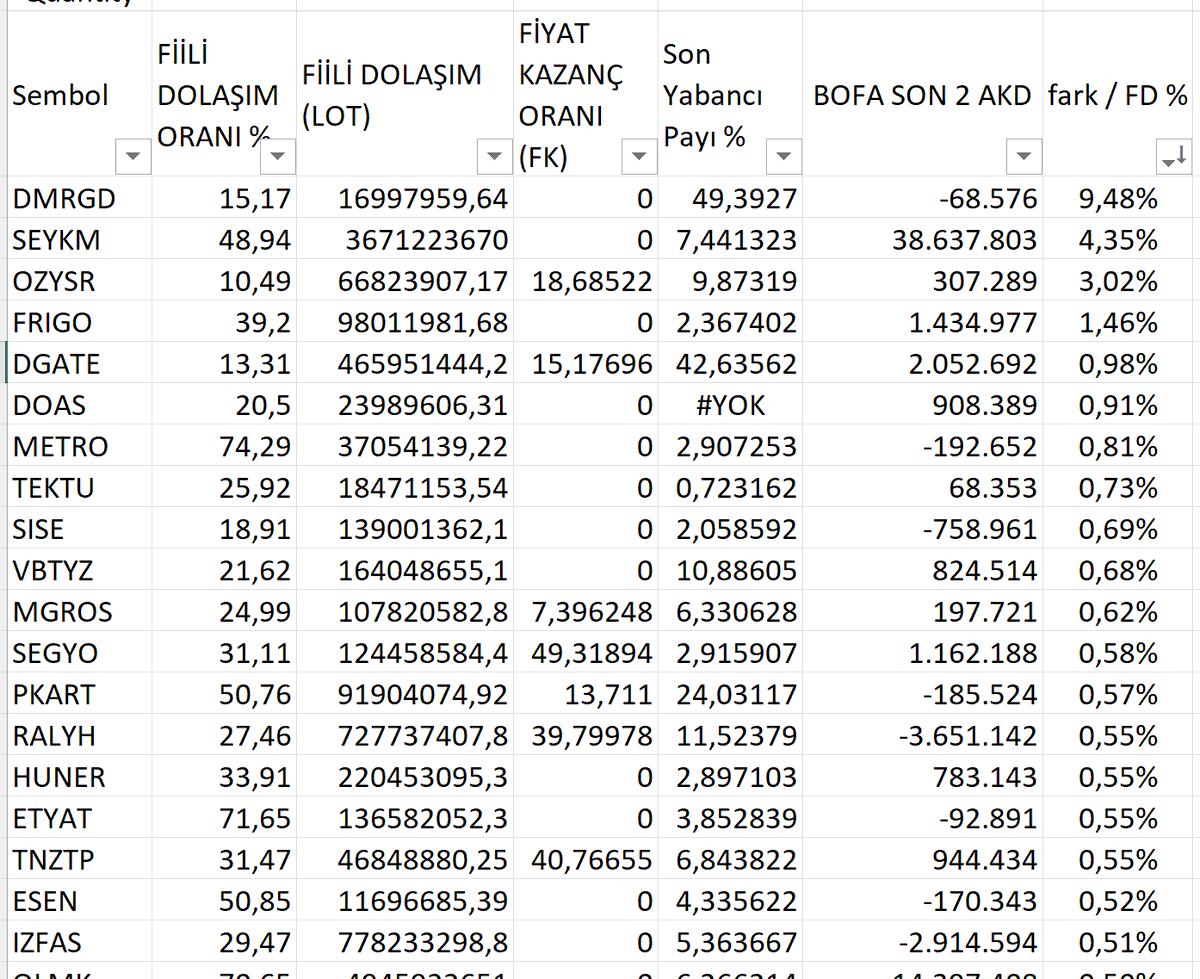Click the 74,29 float ratio for METRO
The image size is (1200, 979).
224,447
